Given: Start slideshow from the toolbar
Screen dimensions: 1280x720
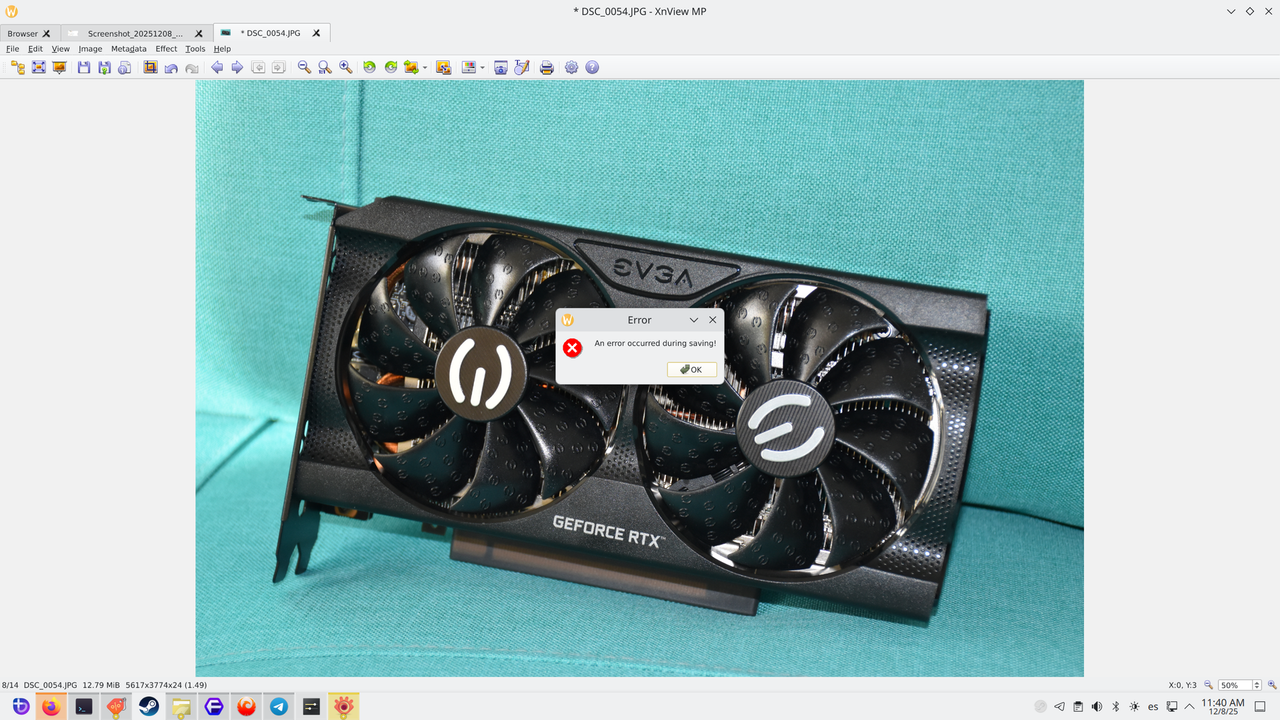Looking at the screenshot, I should coord(59,67).
